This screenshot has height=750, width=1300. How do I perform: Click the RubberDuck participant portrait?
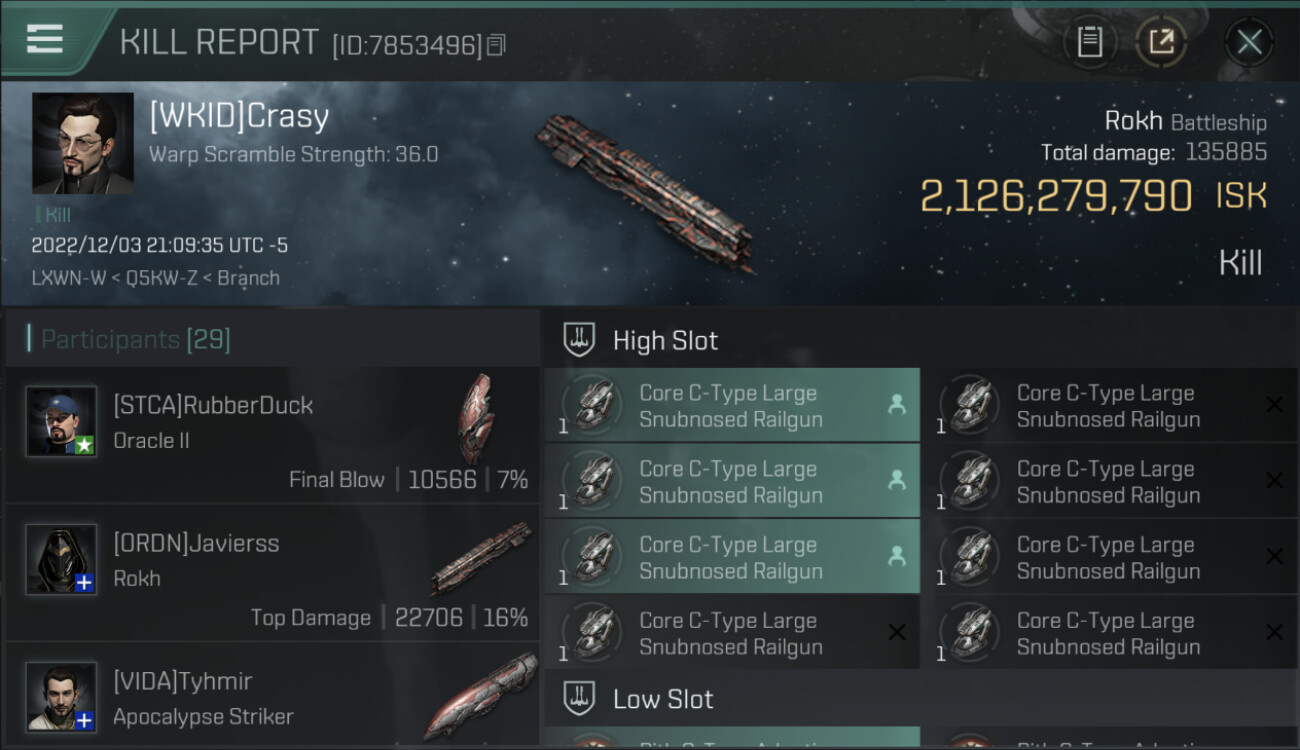(61, 421)
